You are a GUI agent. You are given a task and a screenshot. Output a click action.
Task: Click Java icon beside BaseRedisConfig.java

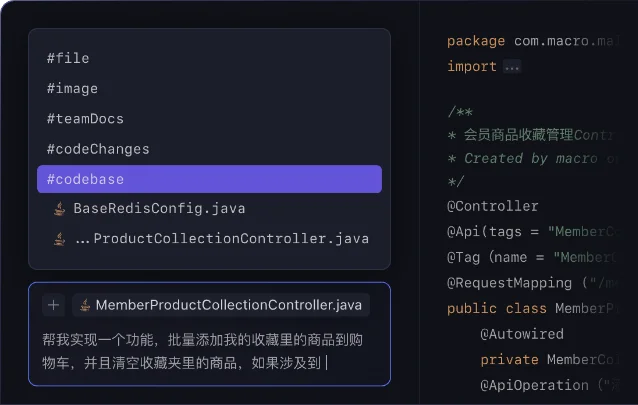coord(59,209)
